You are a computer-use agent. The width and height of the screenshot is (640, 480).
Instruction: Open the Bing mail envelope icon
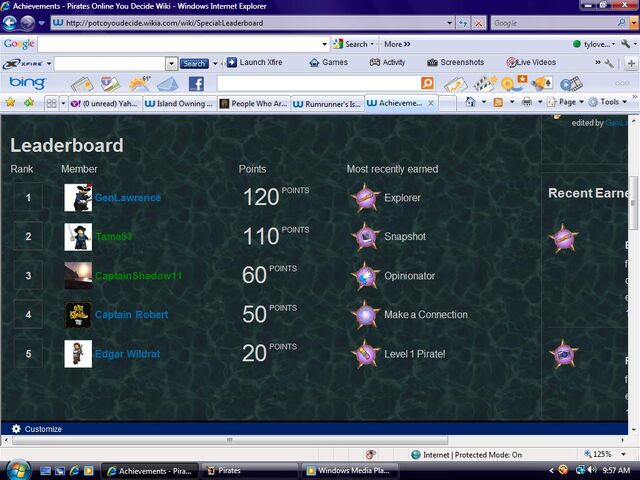(x=168, y=84)
